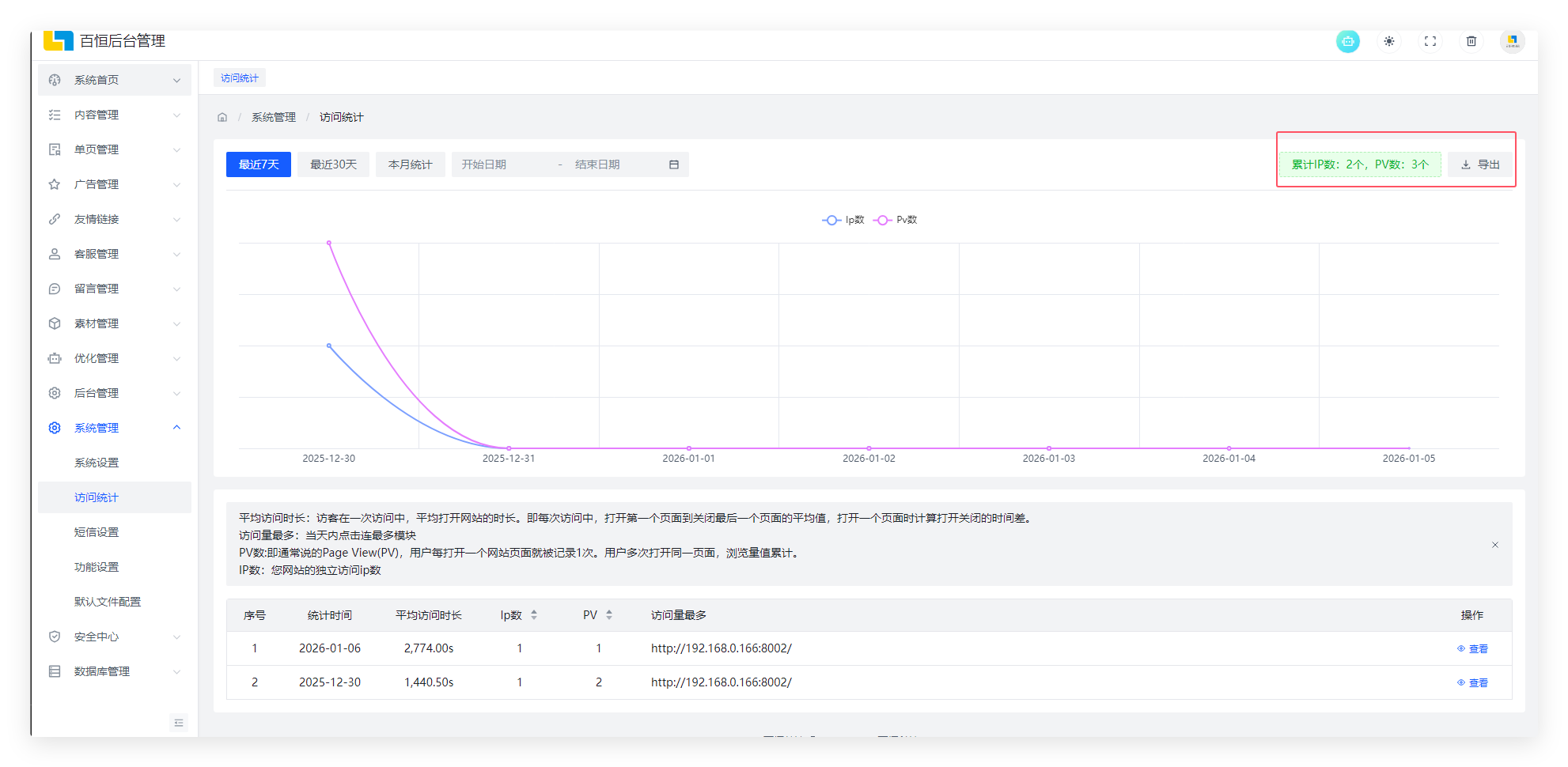Screen dimensions: 1568x767
Task: Click the trash clear-cache icon in header
Action: [1471, 41]
